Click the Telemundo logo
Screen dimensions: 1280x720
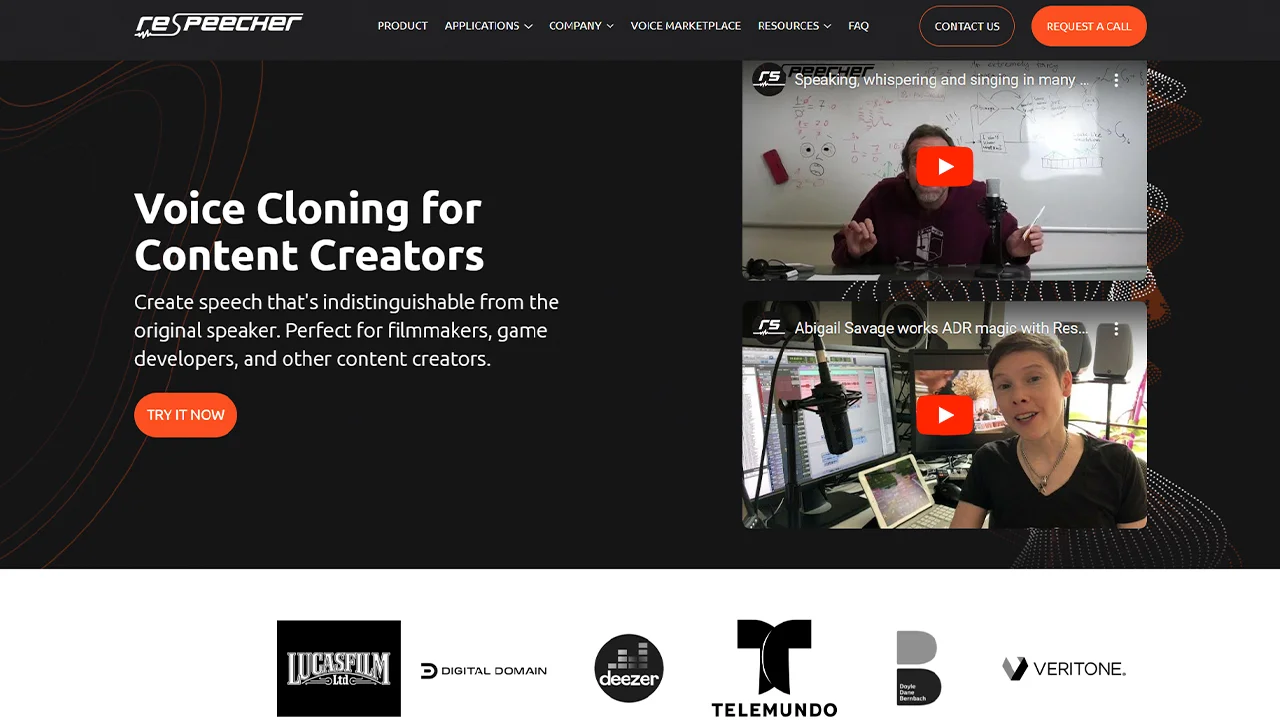coord(774,668)
